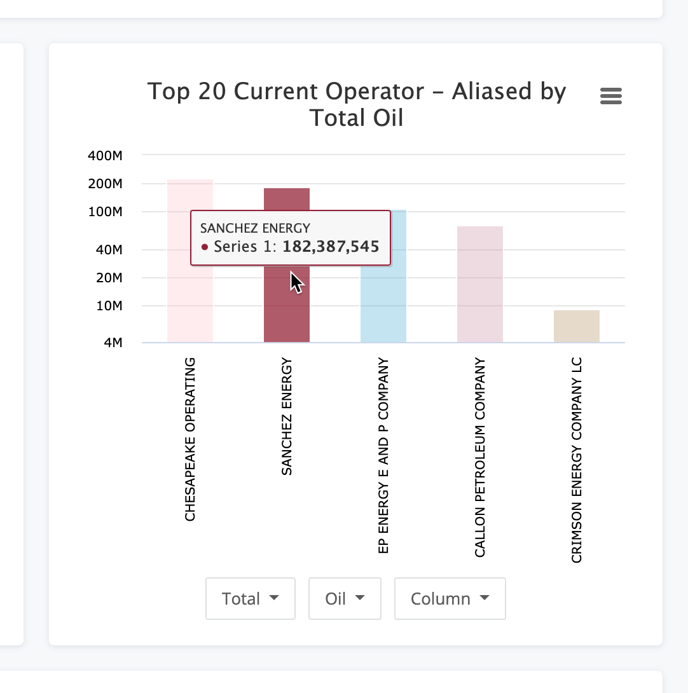
Task: Click the CHESAPEAKE OPERATING axis label
Action: pyautogui.click(x=190, y=439)
